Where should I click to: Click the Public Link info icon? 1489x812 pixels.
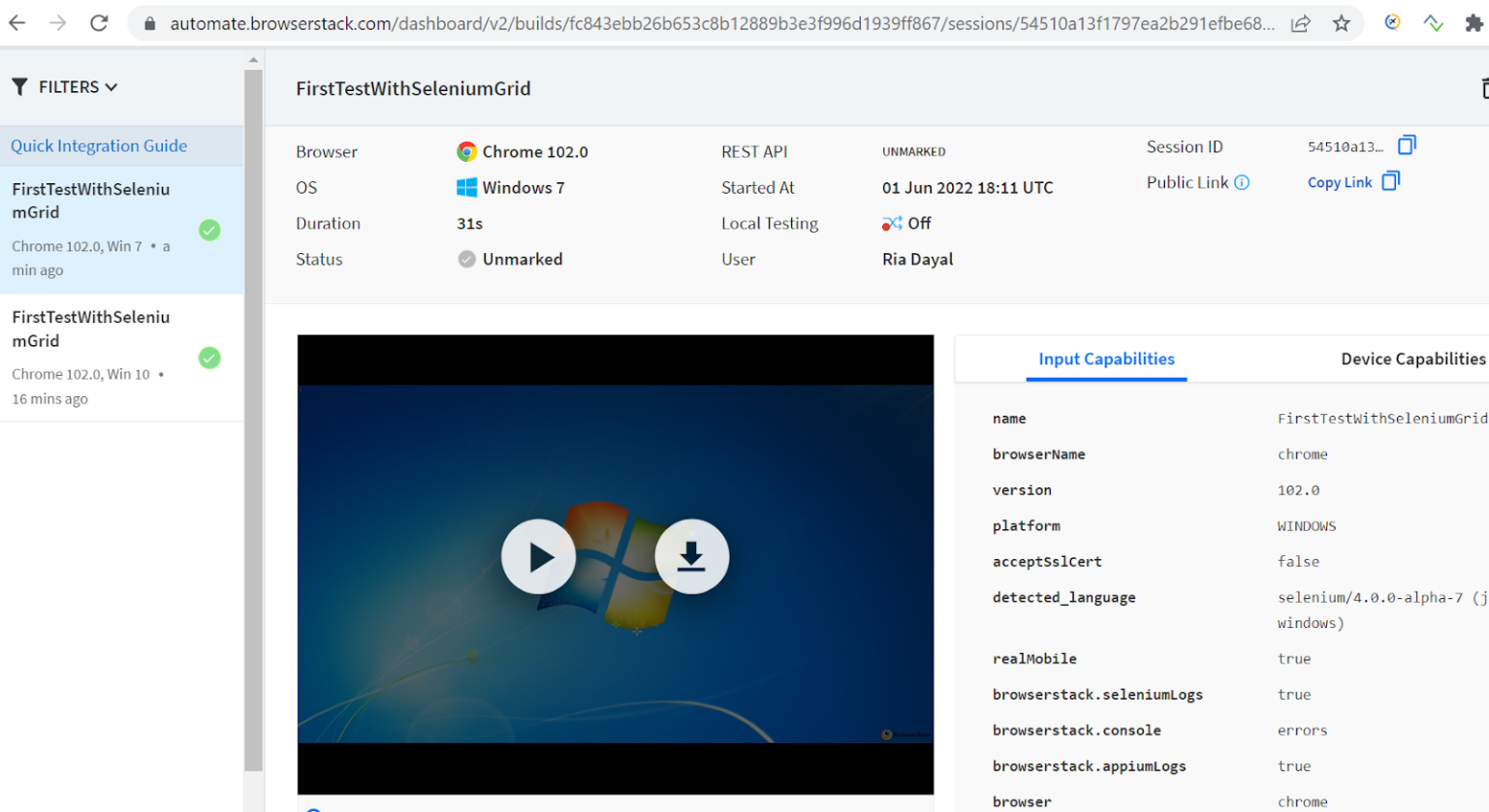click(x=1242, y=182)
